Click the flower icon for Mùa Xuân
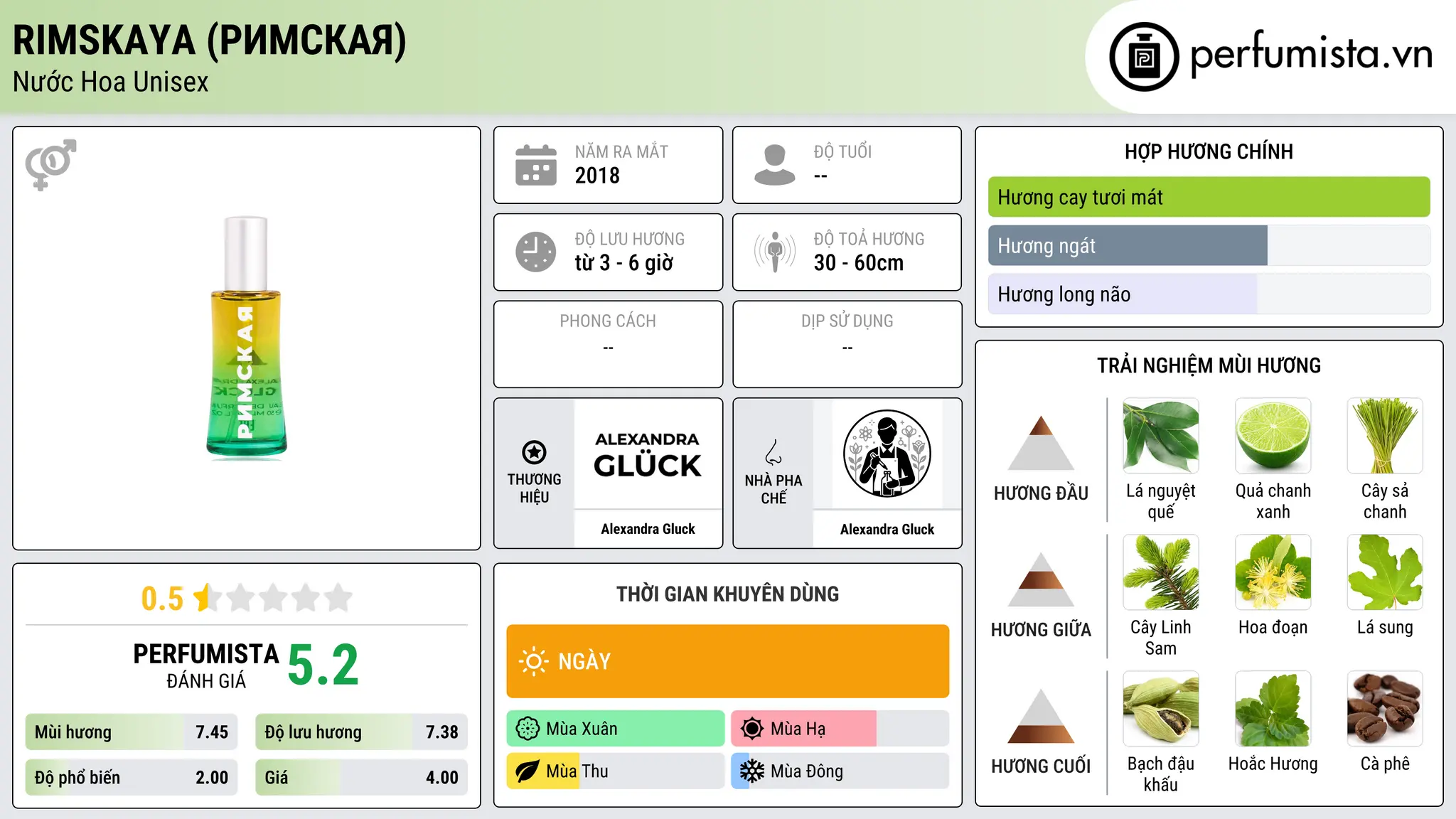The image size is (1456, 819). (x=528, y=729)
